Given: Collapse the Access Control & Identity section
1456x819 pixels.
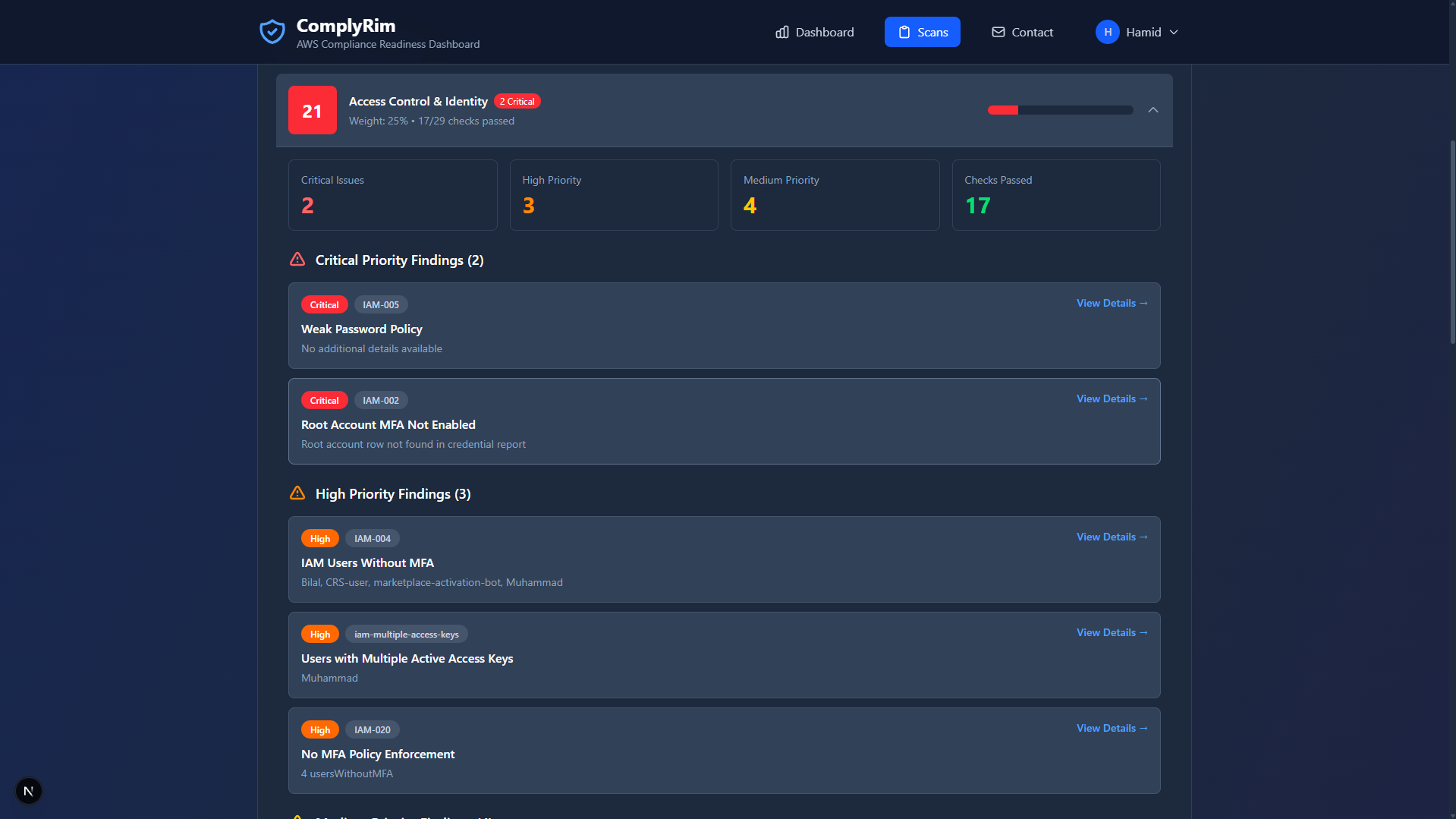Looking at the screenshot, I should pos(1153,110).
